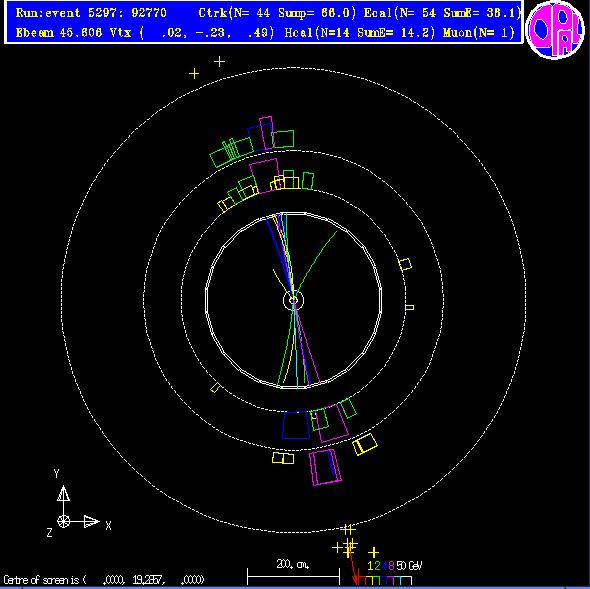This screenshot has height=589, width=590.
Task: Click the Run:event 5297: 92770 text
Action: click(91, 13)
